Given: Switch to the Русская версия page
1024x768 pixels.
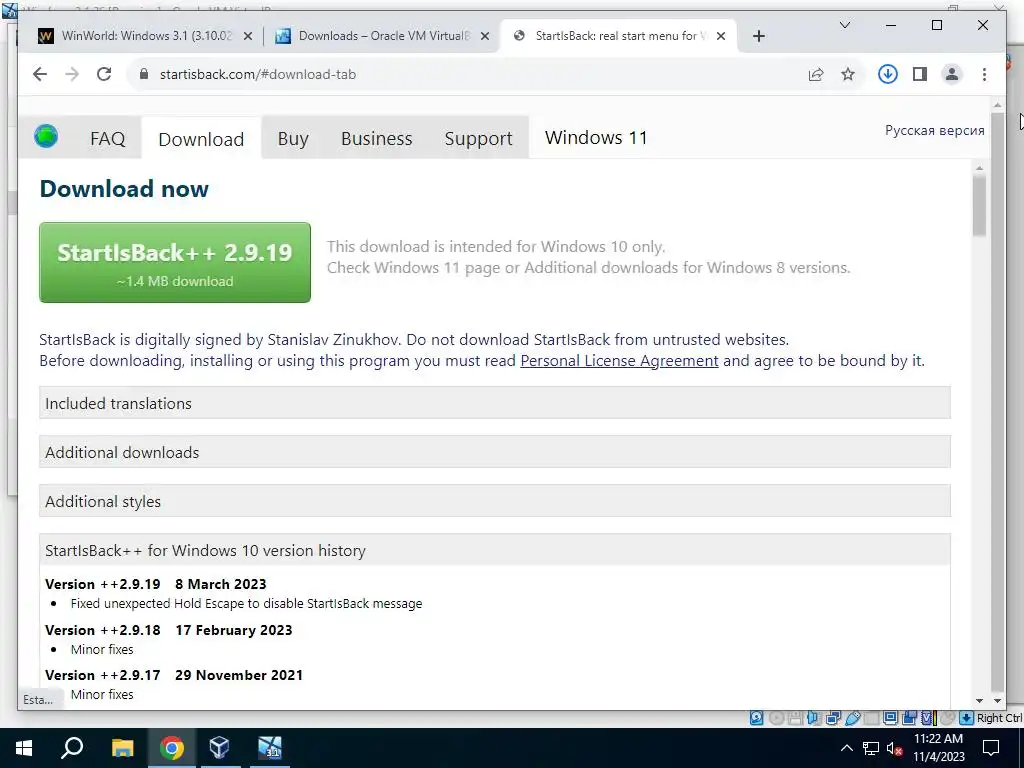Looking at the screenshot, I should click(935, 130).
